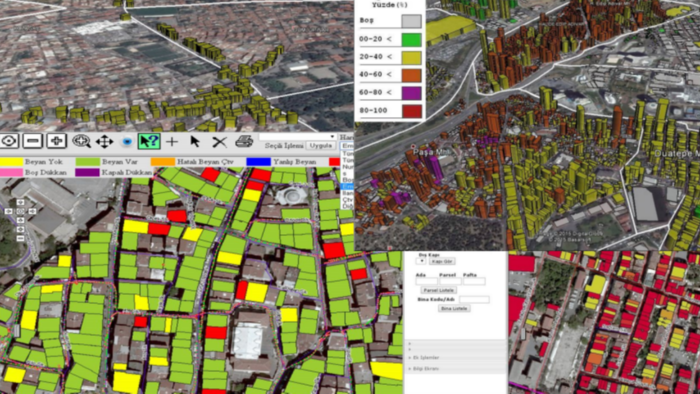
Task: Click the Kapı Gör button
Action: point(442,261)
